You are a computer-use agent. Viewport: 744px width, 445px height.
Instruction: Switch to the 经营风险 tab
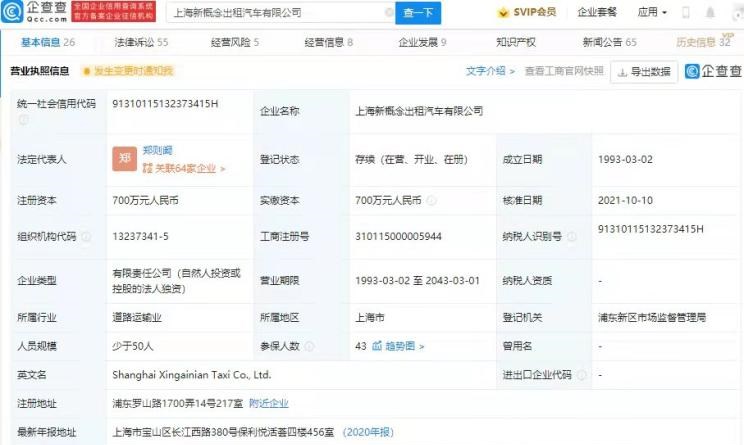point(235,42)
